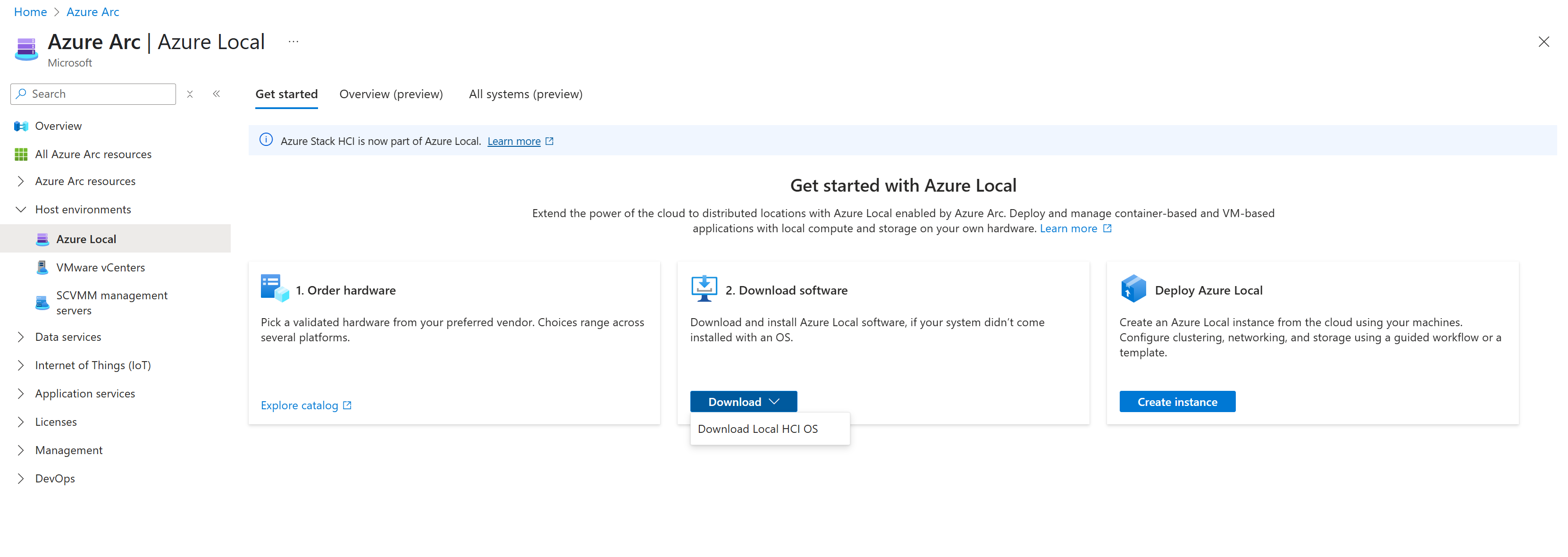Click the info icon in the banner
This screenshot has width=1568, height=557.
pos(266,140)
